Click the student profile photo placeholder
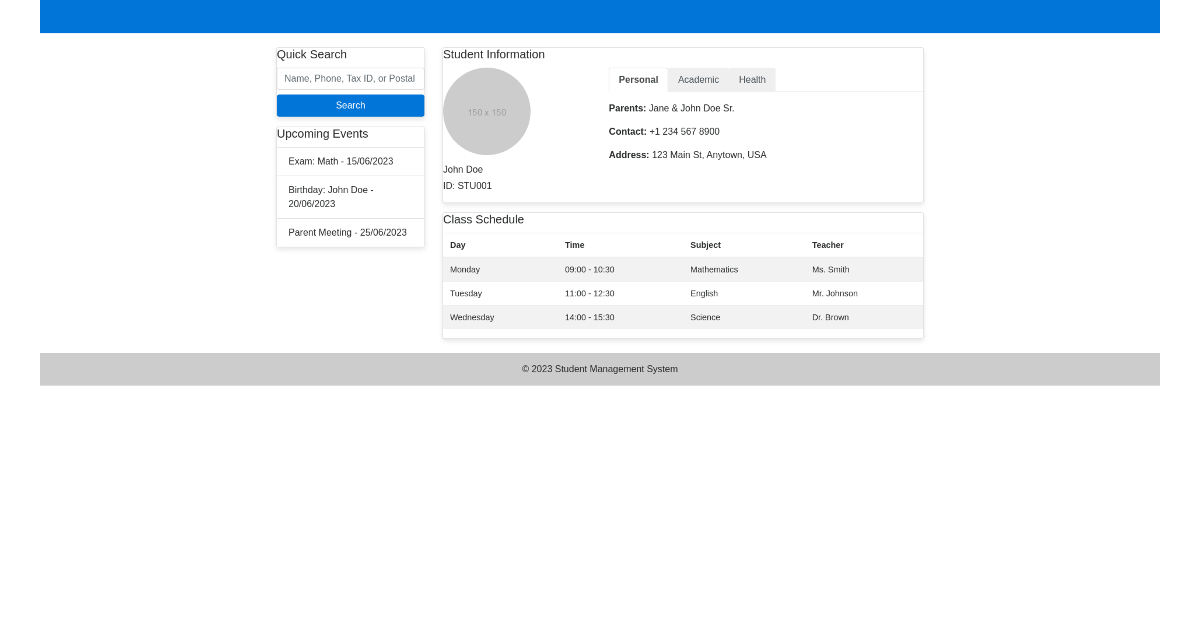The width and height of the screenshot is (1200, 630). pyautogui.click(x=487, y=111)
